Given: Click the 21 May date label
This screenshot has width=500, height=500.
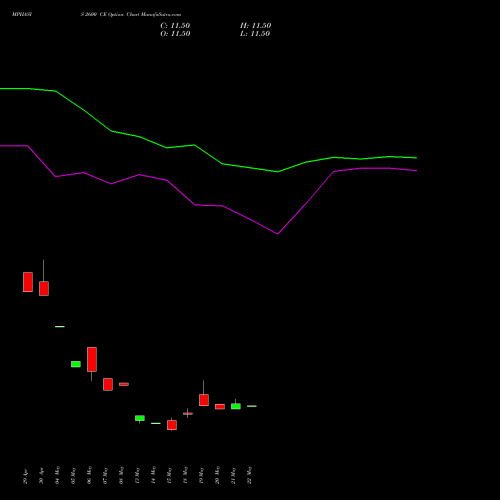Looking at the screenshot, I should (x=234, y=475).
